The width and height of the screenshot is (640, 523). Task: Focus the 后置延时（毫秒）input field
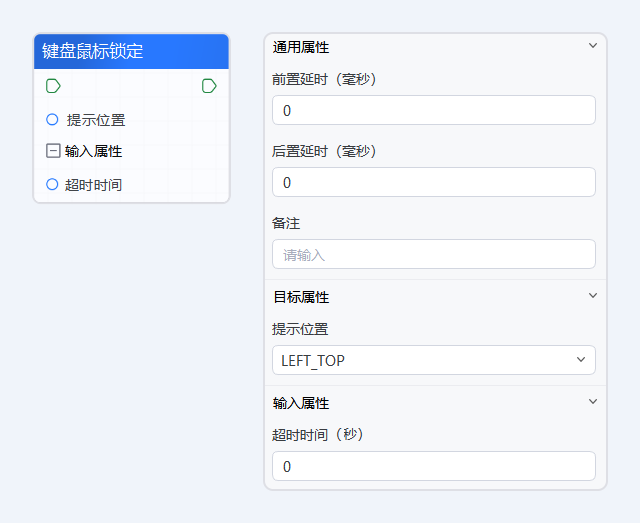coord(433,182)
